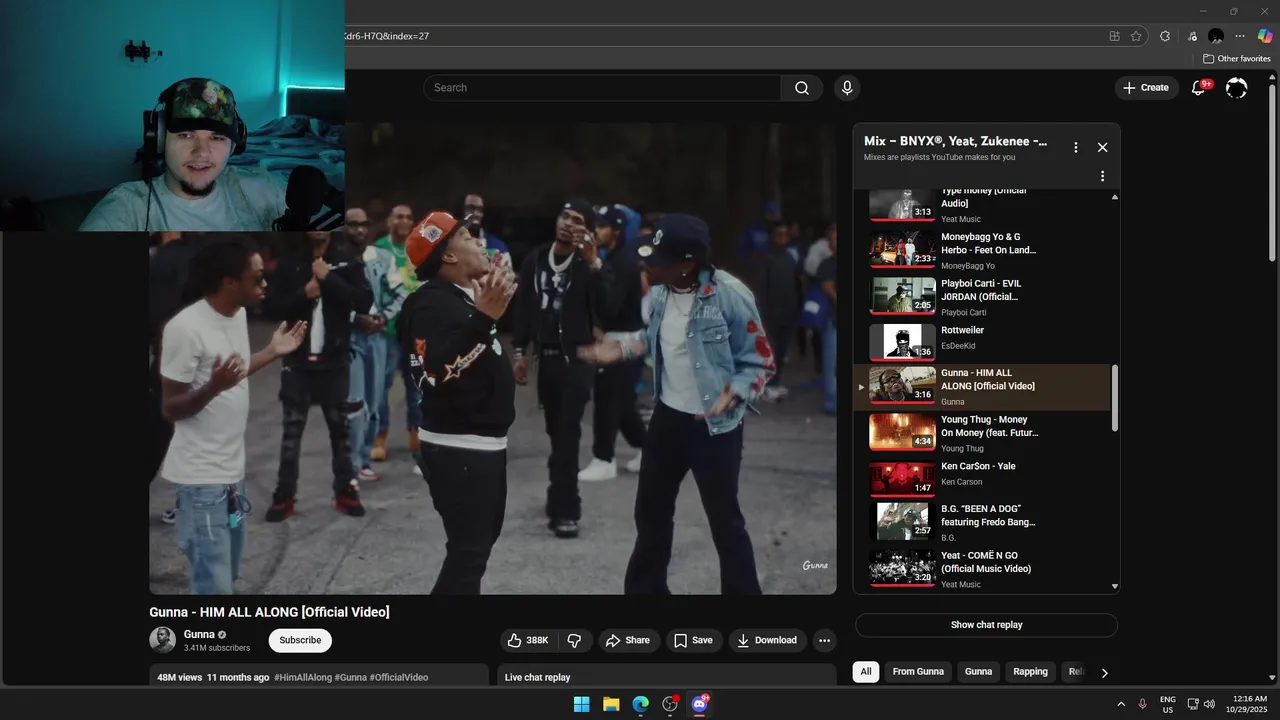This screenshot has height=720, width=1280.
Task: Open Gunna channel name link
Action: pos(199,634)
